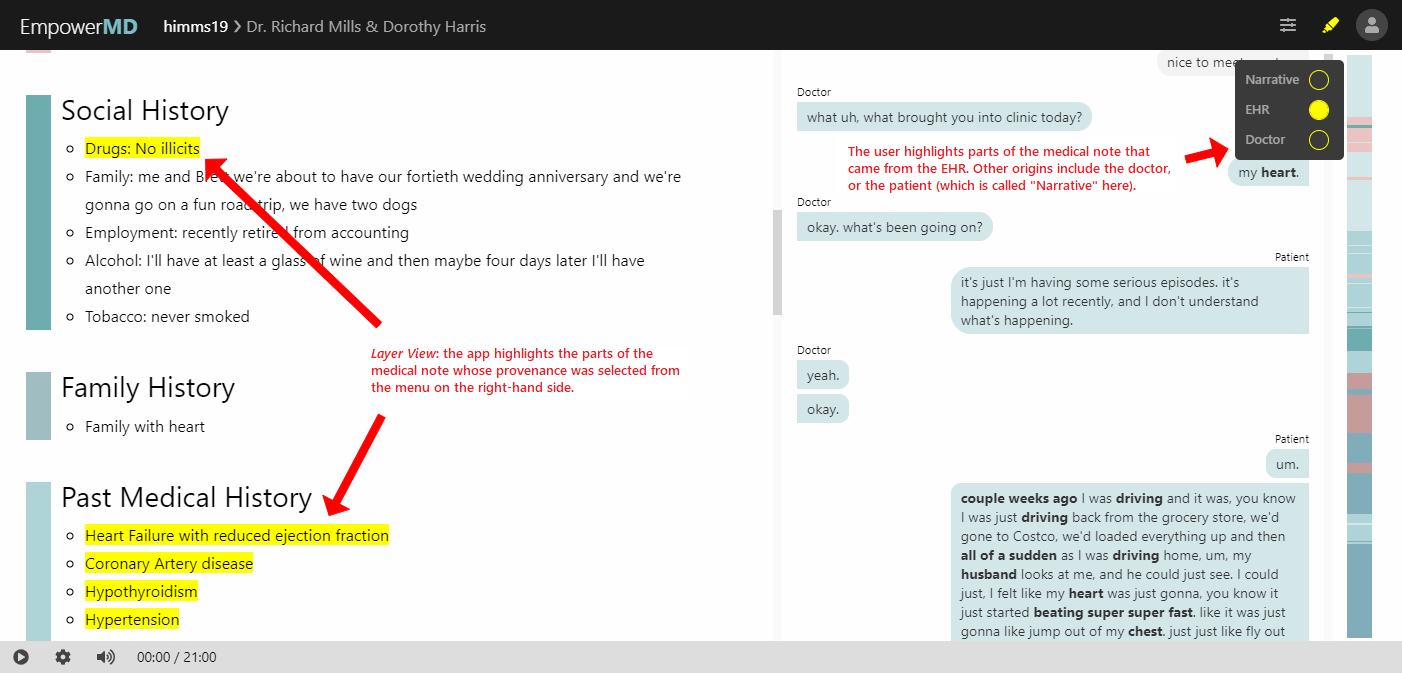Screen dimensions: 1402x673
Task: Click the himms19 breadcrumb link
Action: (194, 26)
